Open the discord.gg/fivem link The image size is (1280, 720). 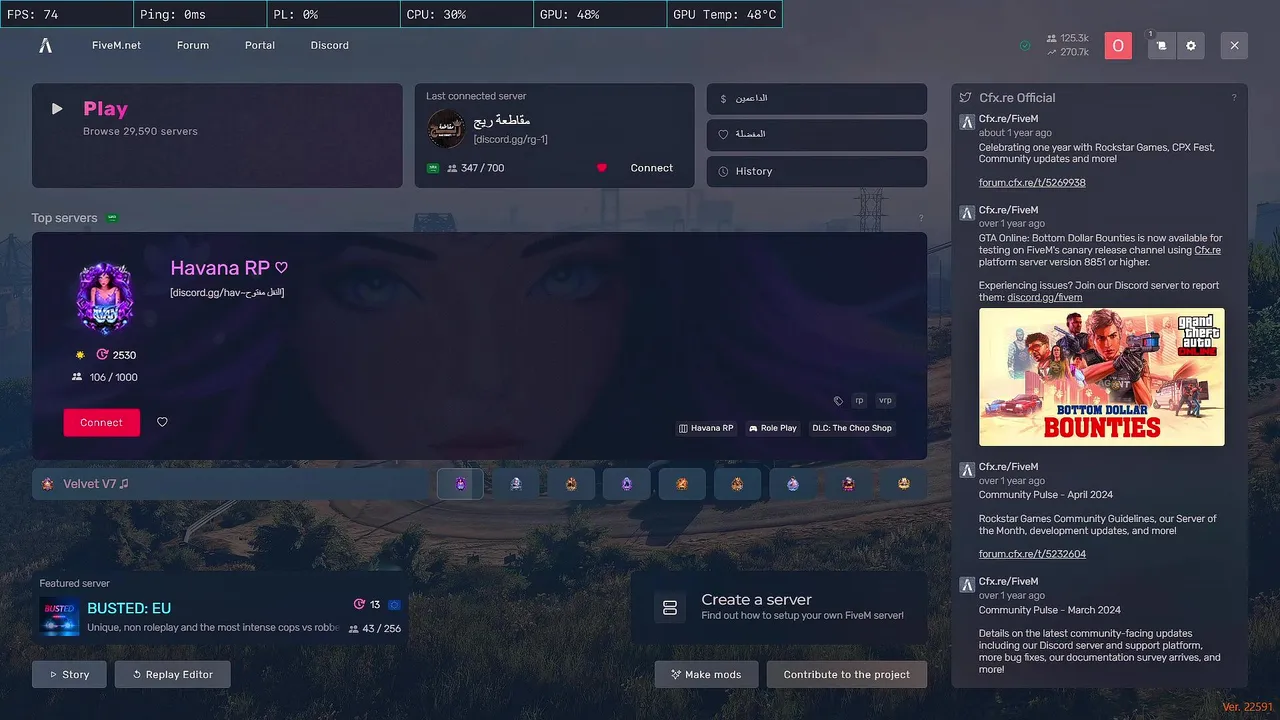1045,297
